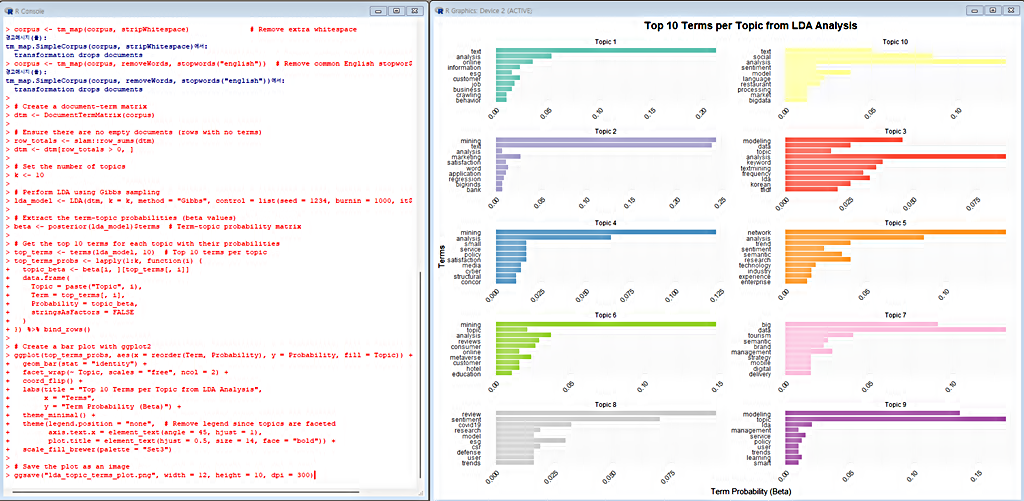Click the teal 'text' bar in Topic 1
1024x501 pixels.
606,50
